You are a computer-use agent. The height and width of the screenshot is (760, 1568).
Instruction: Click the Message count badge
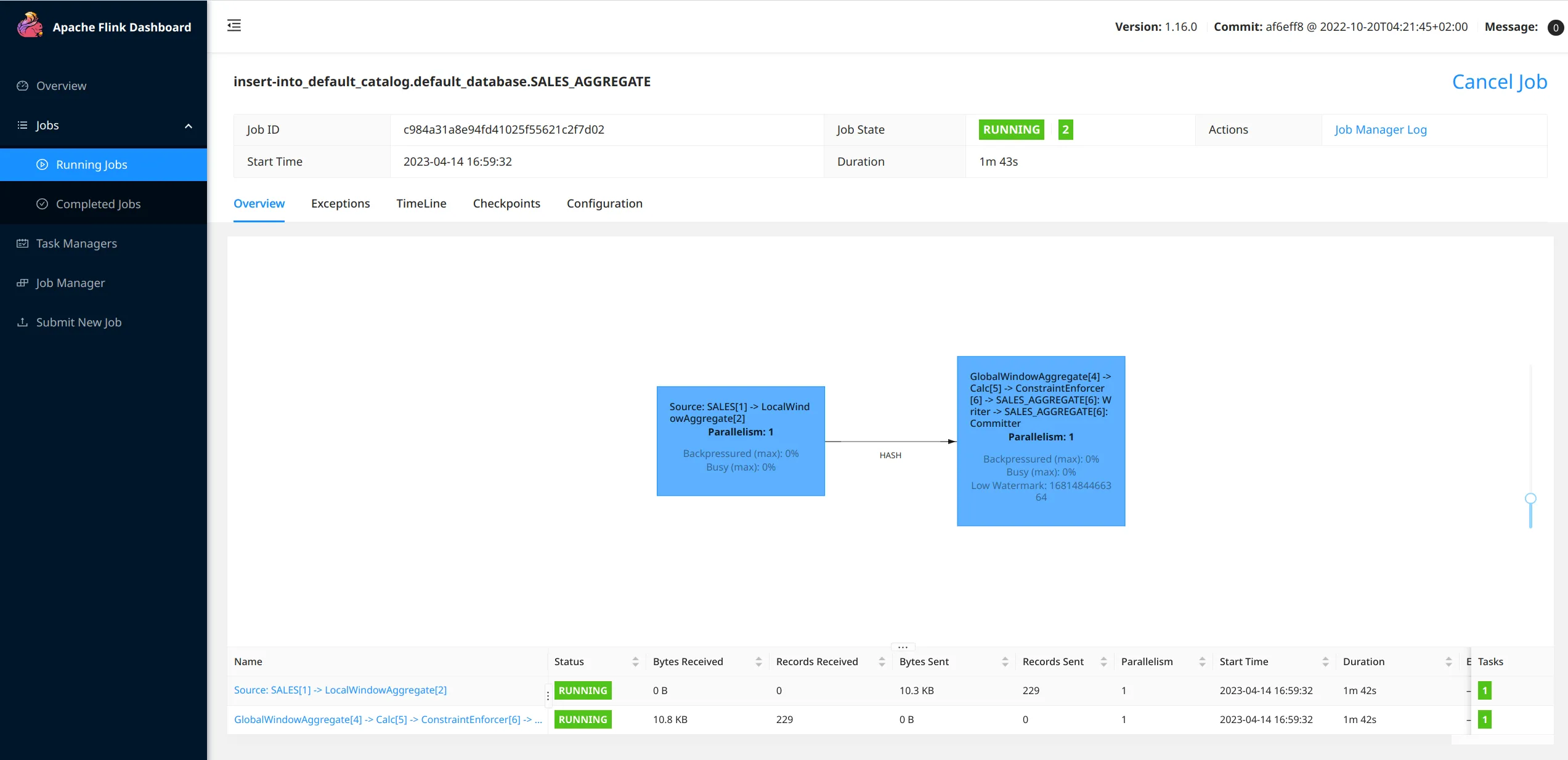[1555, 27]
